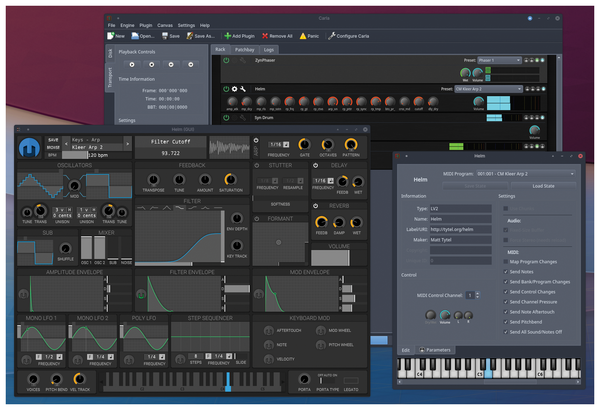Open the Delay frequency 1/16 dropdown

323,180
